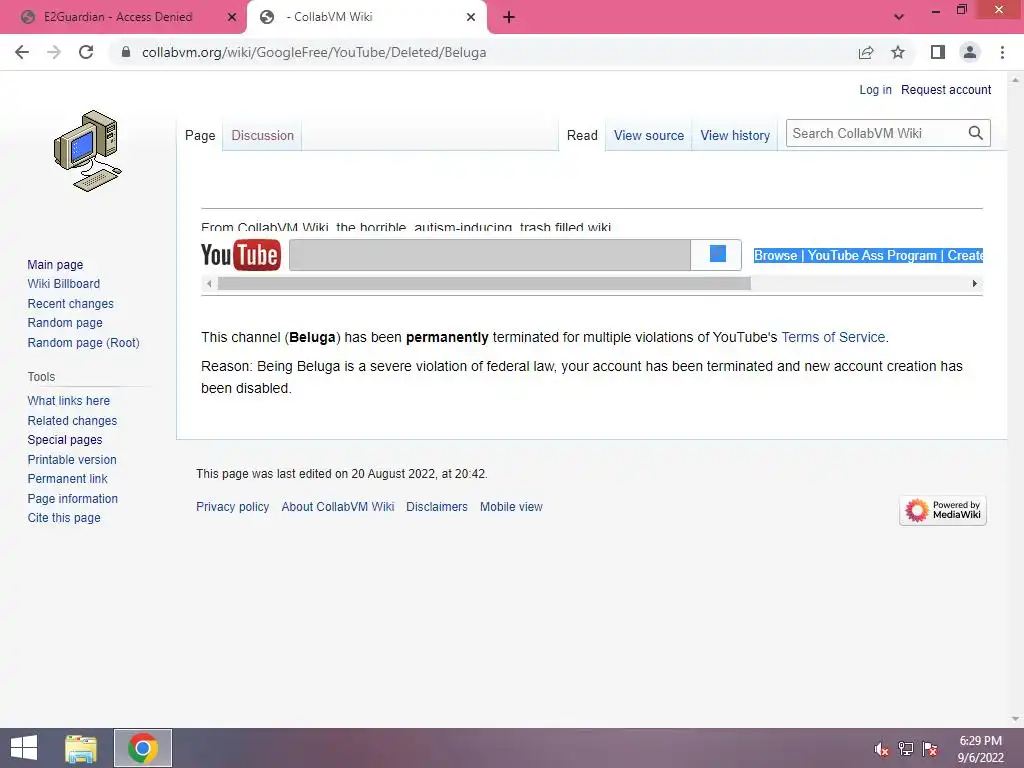Screen dimensions: 1024x768
Task: Open Windows Start menu
Action: coord(24,748)
